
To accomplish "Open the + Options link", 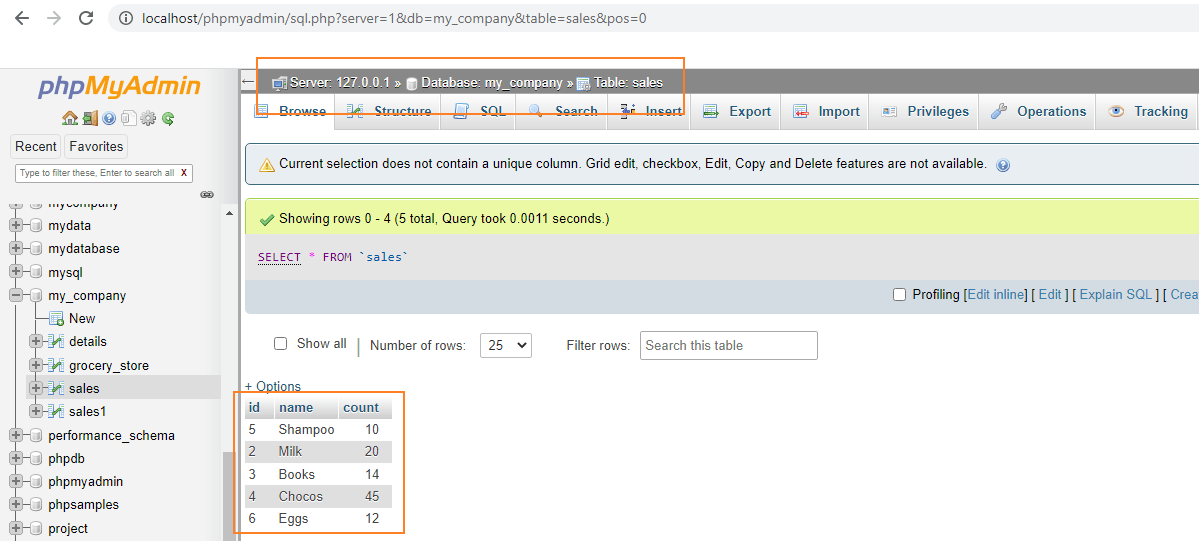I will [273, 386].
